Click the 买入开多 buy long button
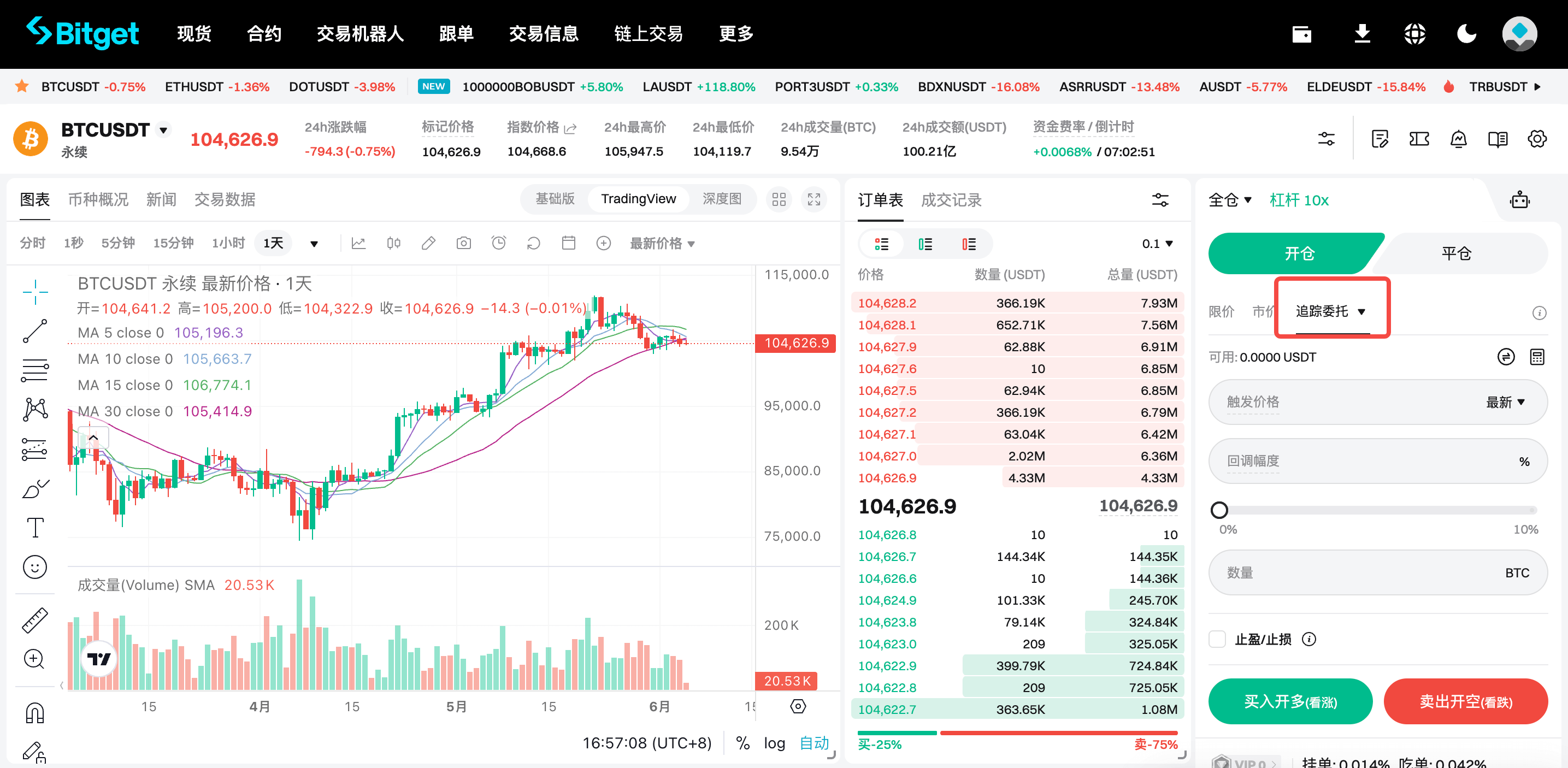This screenshot has height=768, width=1568. [x=1290, y=702]
